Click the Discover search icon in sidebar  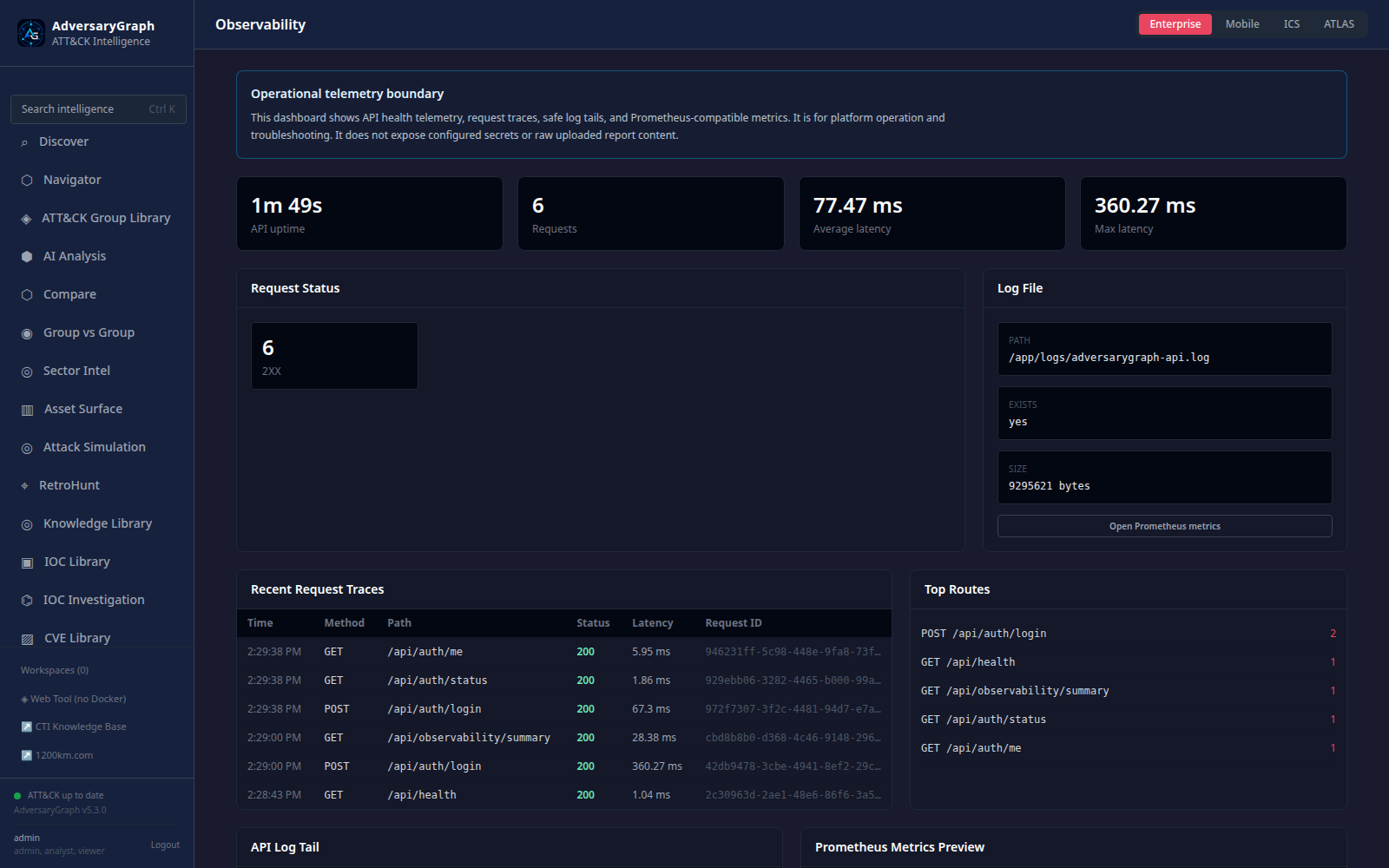(x=24, y=142)
